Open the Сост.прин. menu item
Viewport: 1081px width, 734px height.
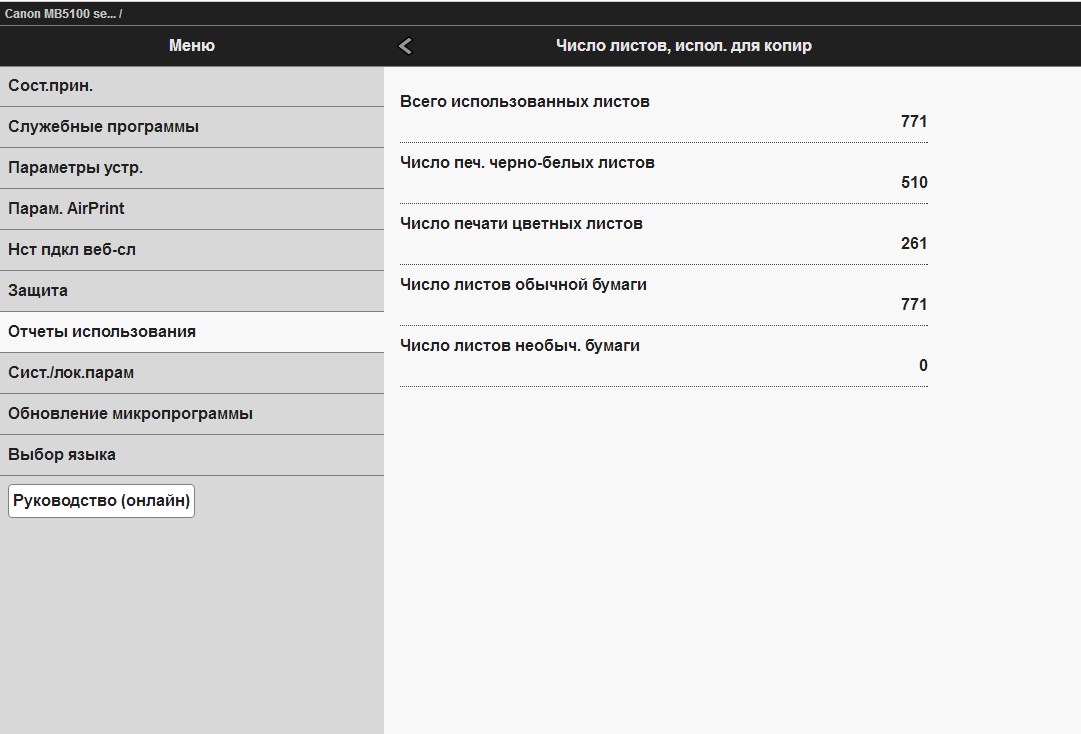pyautogui.click(x=191, y=86)
